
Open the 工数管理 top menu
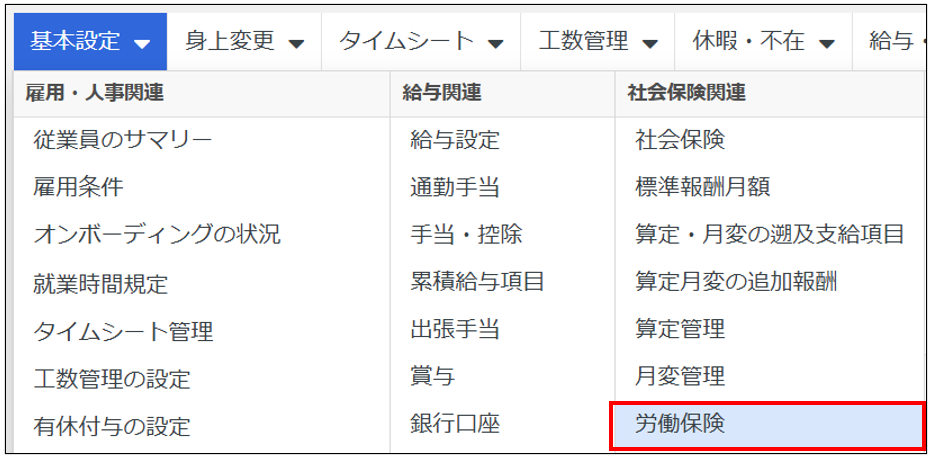[x=598, y=42]
